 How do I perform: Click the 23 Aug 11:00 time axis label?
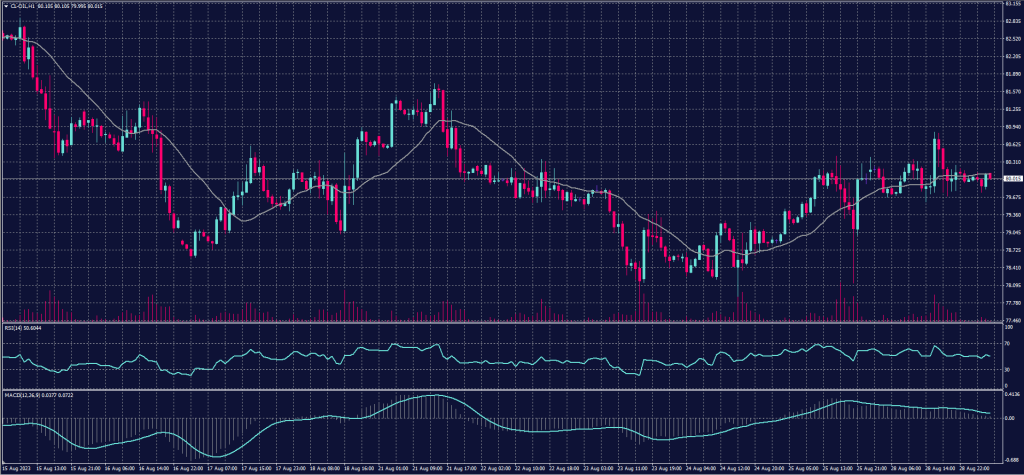(632, 469)
